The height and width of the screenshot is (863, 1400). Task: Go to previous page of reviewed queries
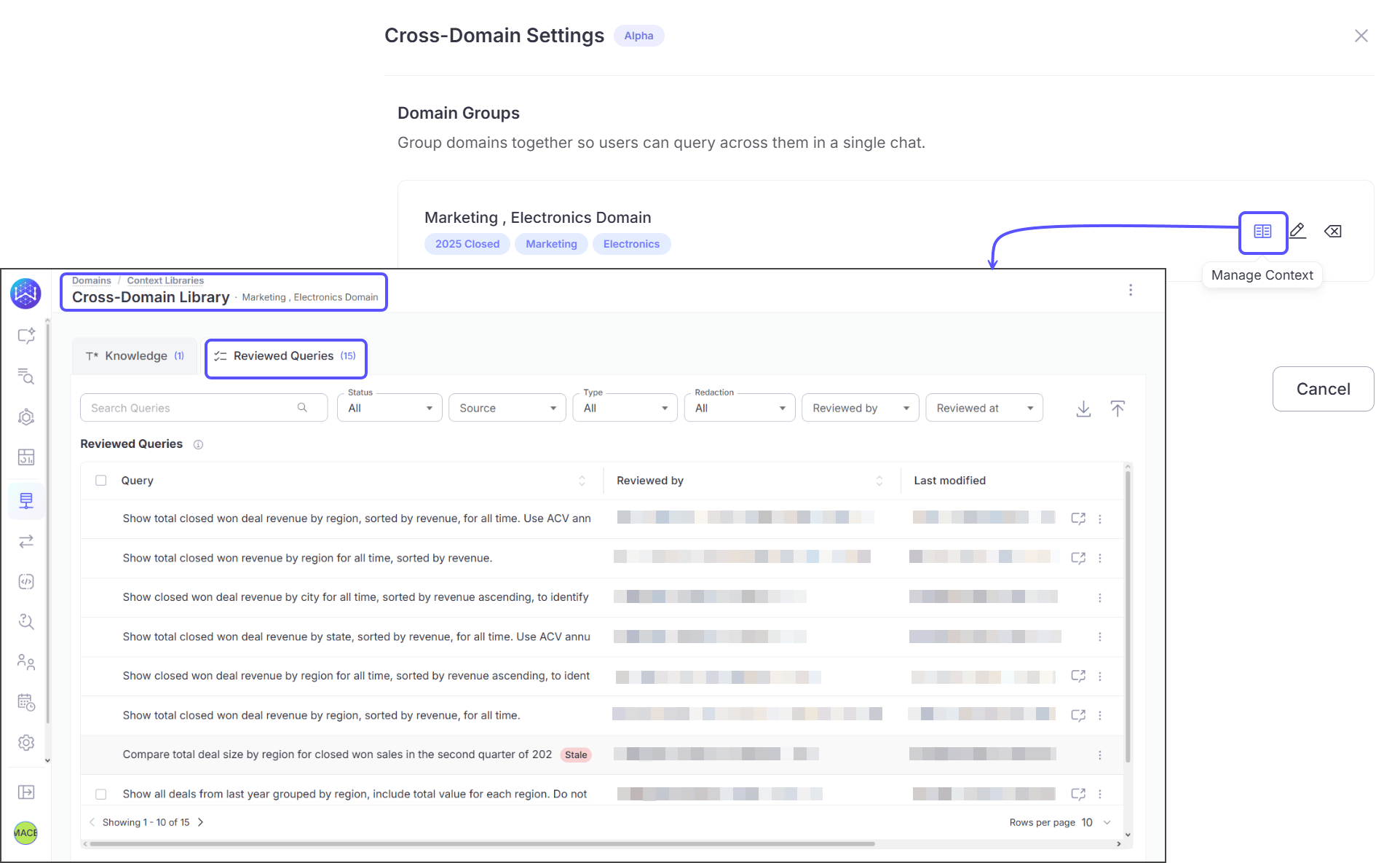[x=92, y=822]
